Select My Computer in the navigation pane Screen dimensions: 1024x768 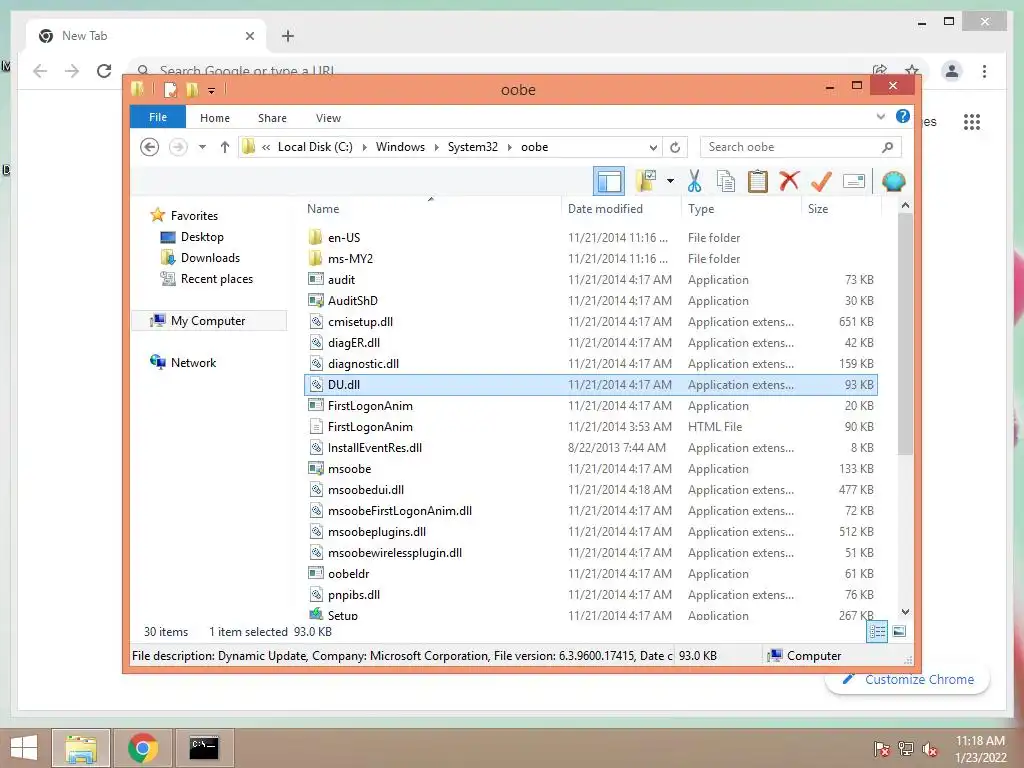(x=208, y=321)
